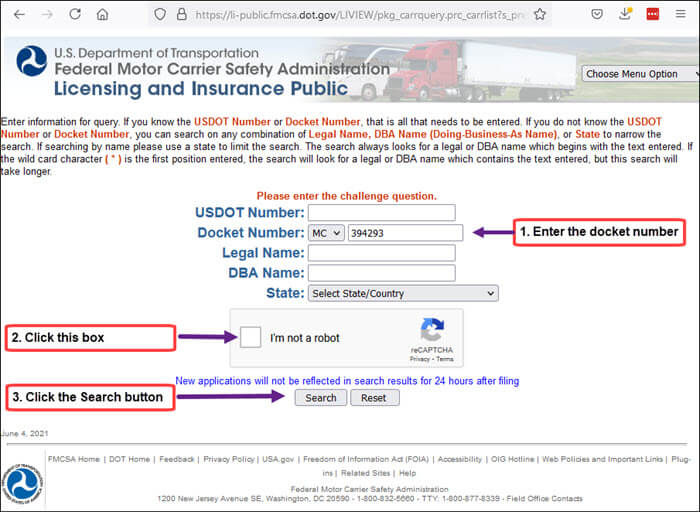Image resolution: width=700 pixels, height=512 pixels.
Task: Focus the USDOT Number field
Action: pos(382,212)
